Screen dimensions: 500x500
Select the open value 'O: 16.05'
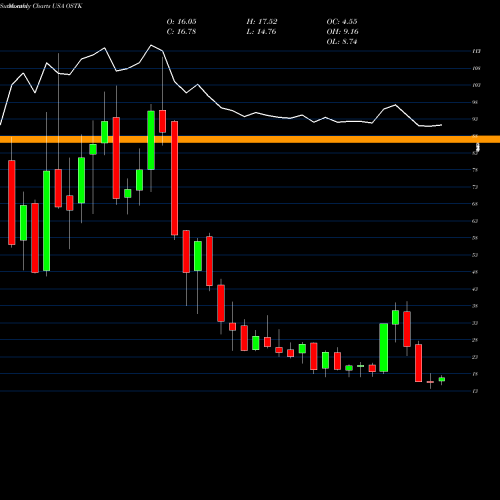click(x=181, y=22)
